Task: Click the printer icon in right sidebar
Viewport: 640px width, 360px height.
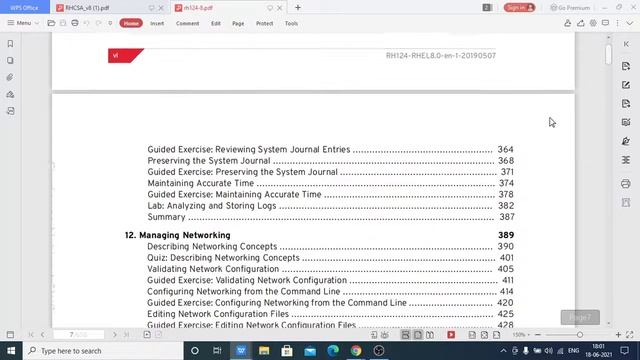Action: point(626,184)
